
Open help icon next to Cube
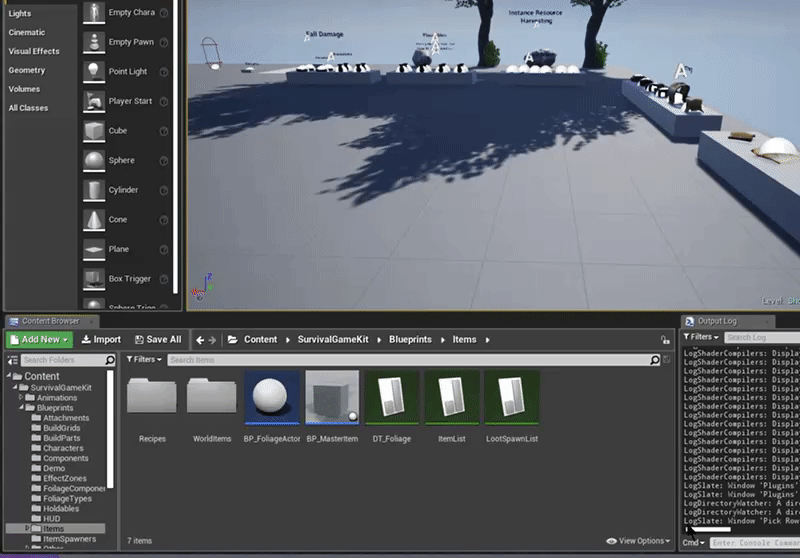pos(164,132)
